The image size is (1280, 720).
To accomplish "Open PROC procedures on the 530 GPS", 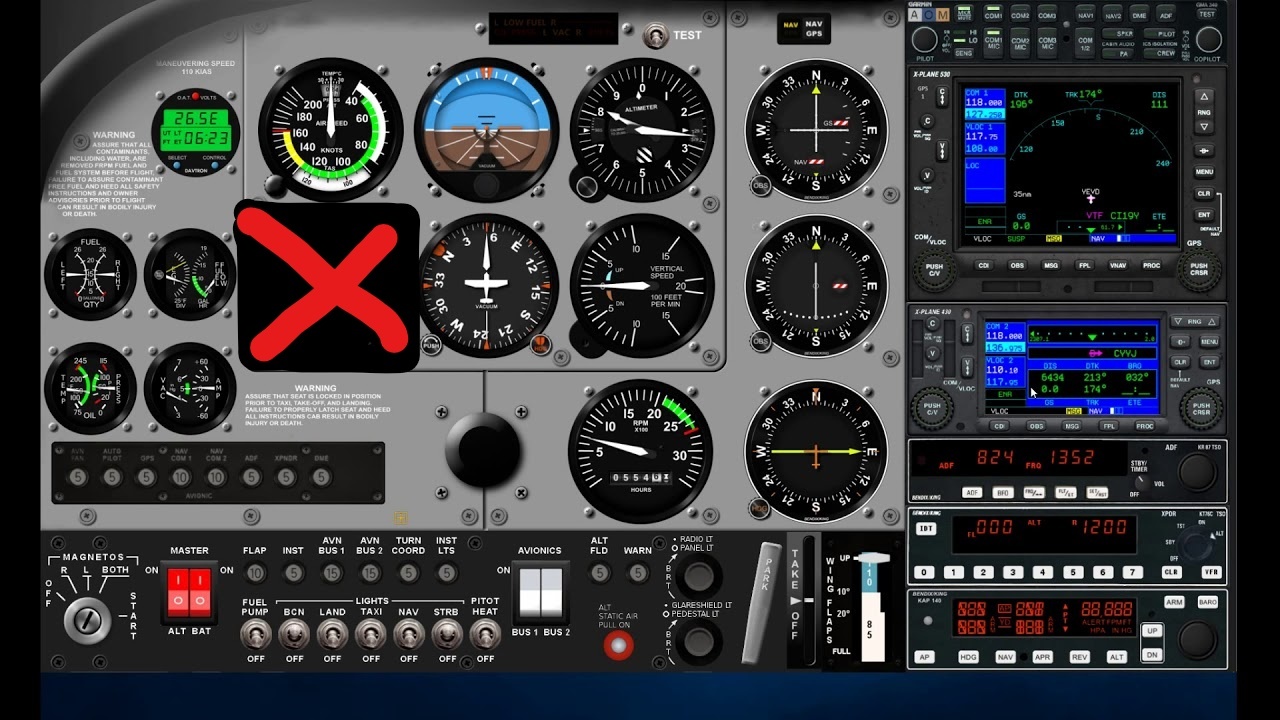I will 1152,266.
